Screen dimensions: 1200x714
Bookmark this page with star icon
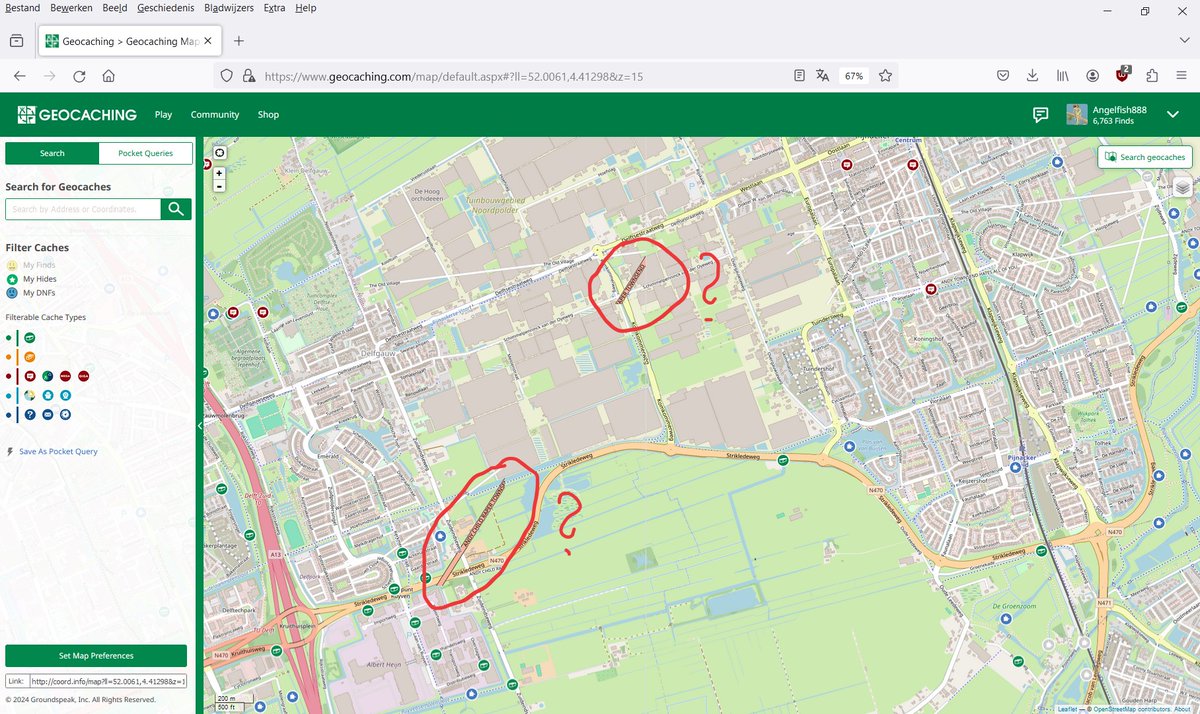(x=884, y=76)
